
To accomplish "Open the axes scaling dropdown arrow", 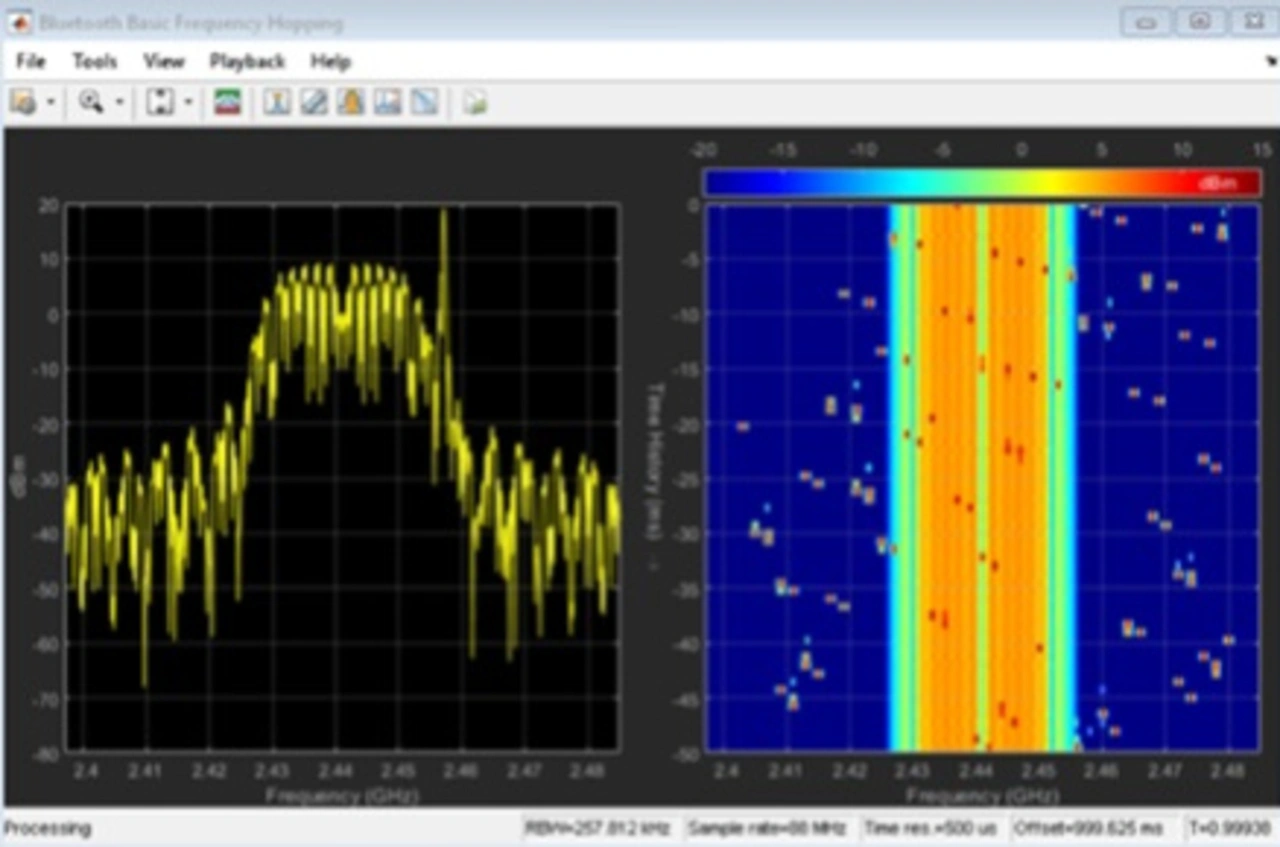I will [187, 102].
